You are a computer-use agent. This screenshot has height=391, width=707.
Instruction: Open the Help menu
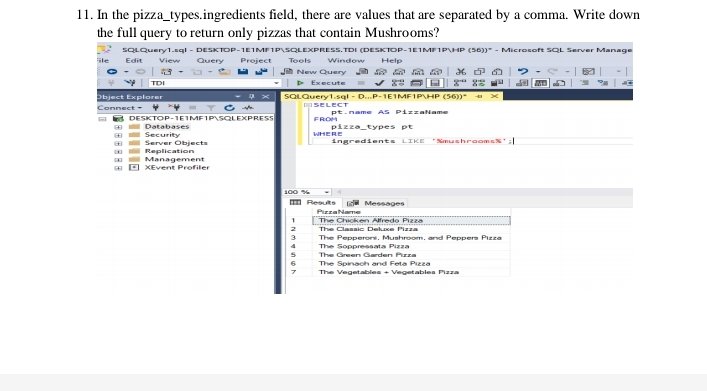coord(391,60)
